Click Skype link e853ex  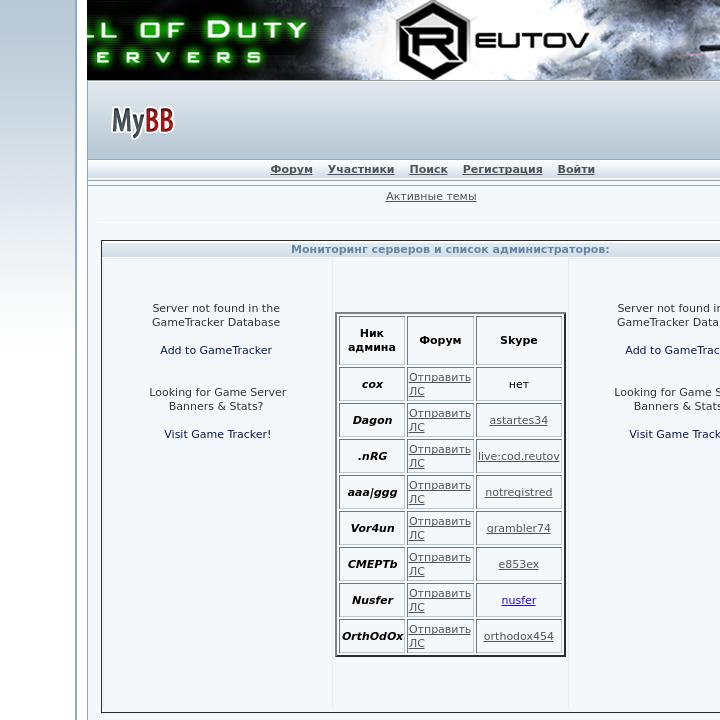click(x=518, y=564)
